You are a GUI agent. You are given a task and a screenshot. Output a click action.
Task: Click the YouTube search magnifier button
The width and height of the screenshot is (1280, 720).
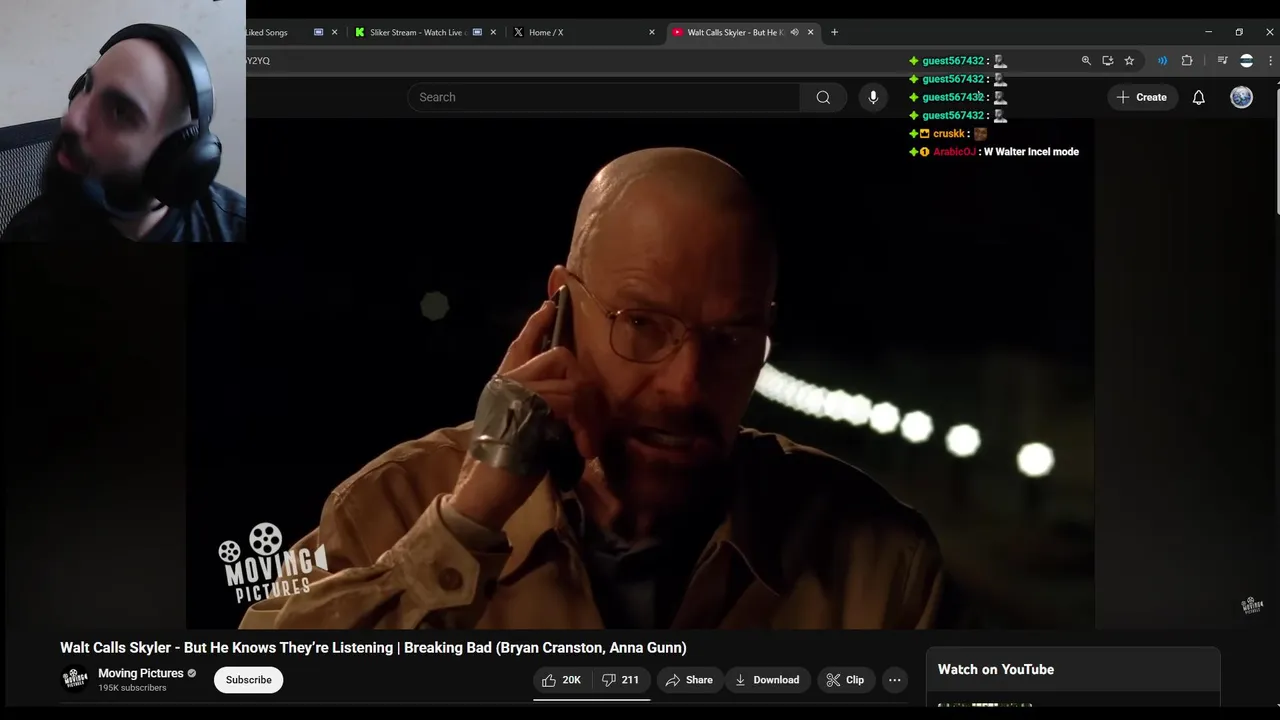(x=823, y=97)
